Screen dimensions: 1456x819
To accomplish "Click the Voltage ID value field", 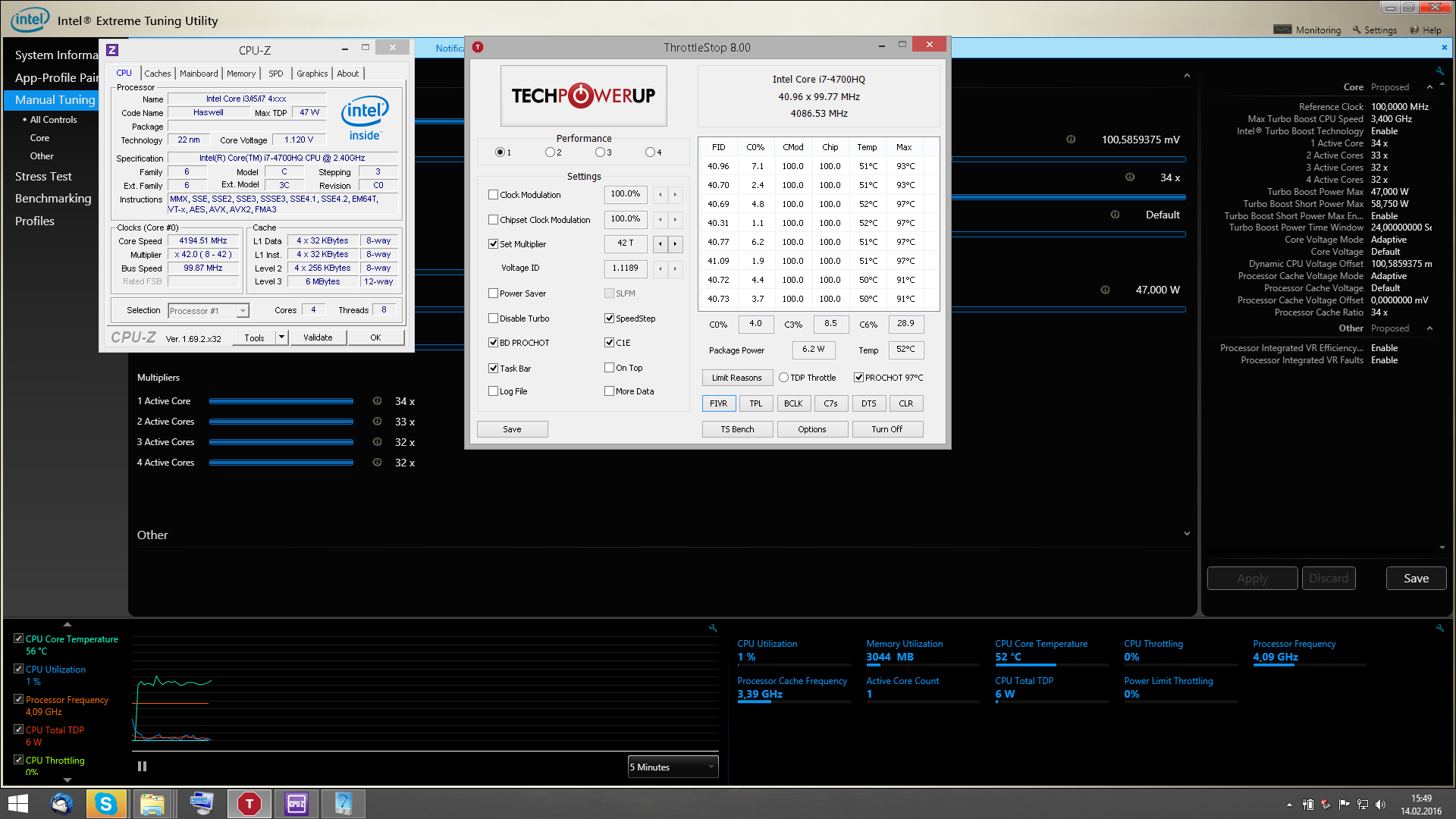I will (626, 268).
